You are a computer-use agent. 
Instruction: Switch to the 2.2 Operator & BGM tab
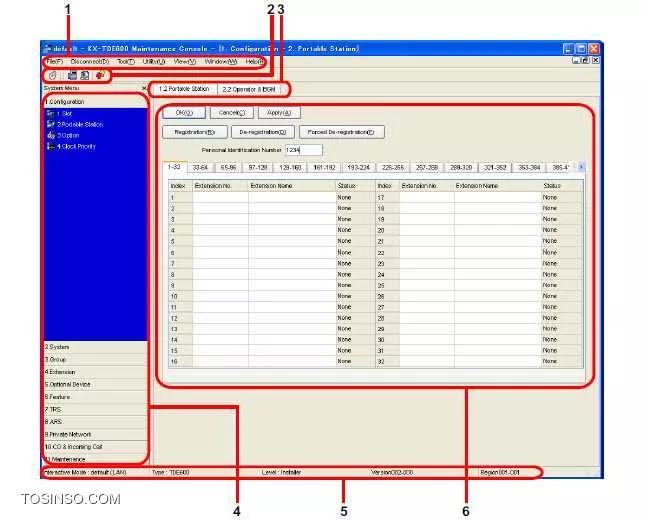(249, 89)
